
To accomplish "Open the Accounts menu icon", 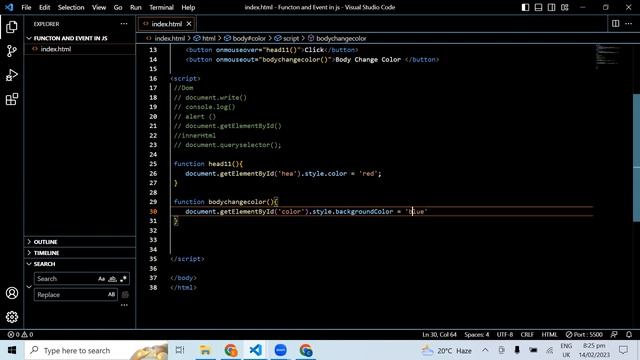I will pyautogui.click(x=12, y=293).
